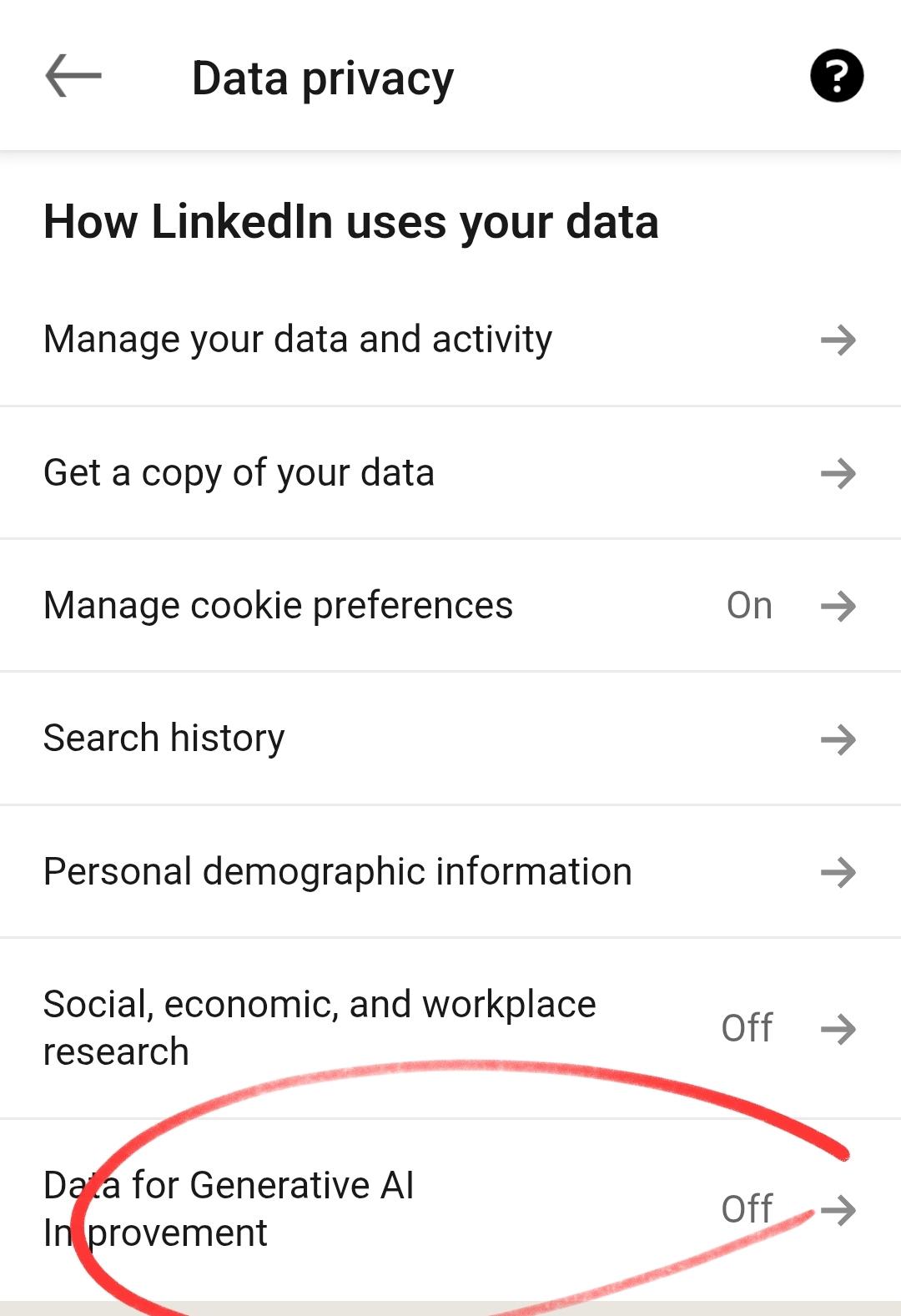901x1316 pixels.
Task: Tap arrow for Social, economic, and workplace research
Action: tap(838, 1028)
